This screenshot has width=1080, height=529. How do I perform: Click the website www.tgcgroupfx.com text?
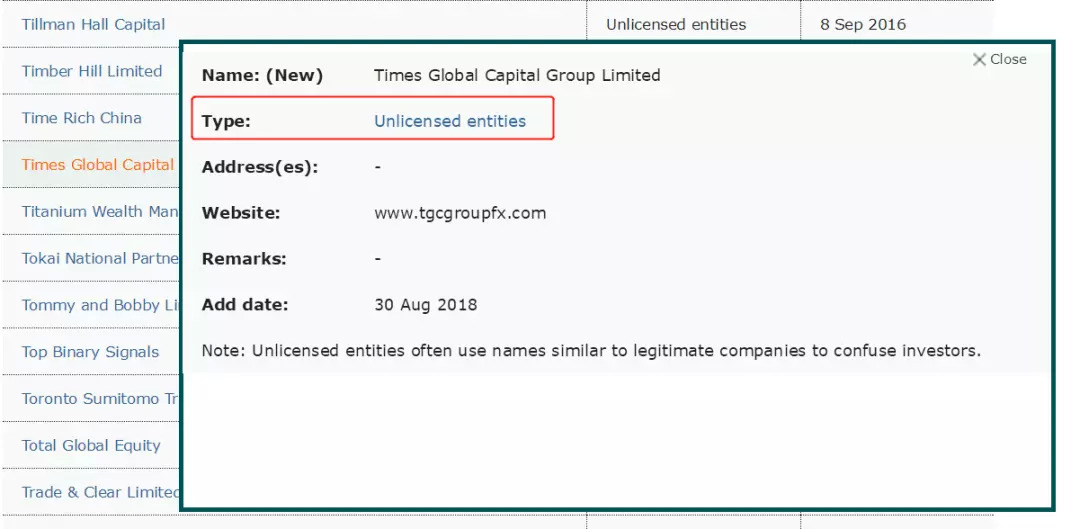pyautogui.click(x=460, y=214)
